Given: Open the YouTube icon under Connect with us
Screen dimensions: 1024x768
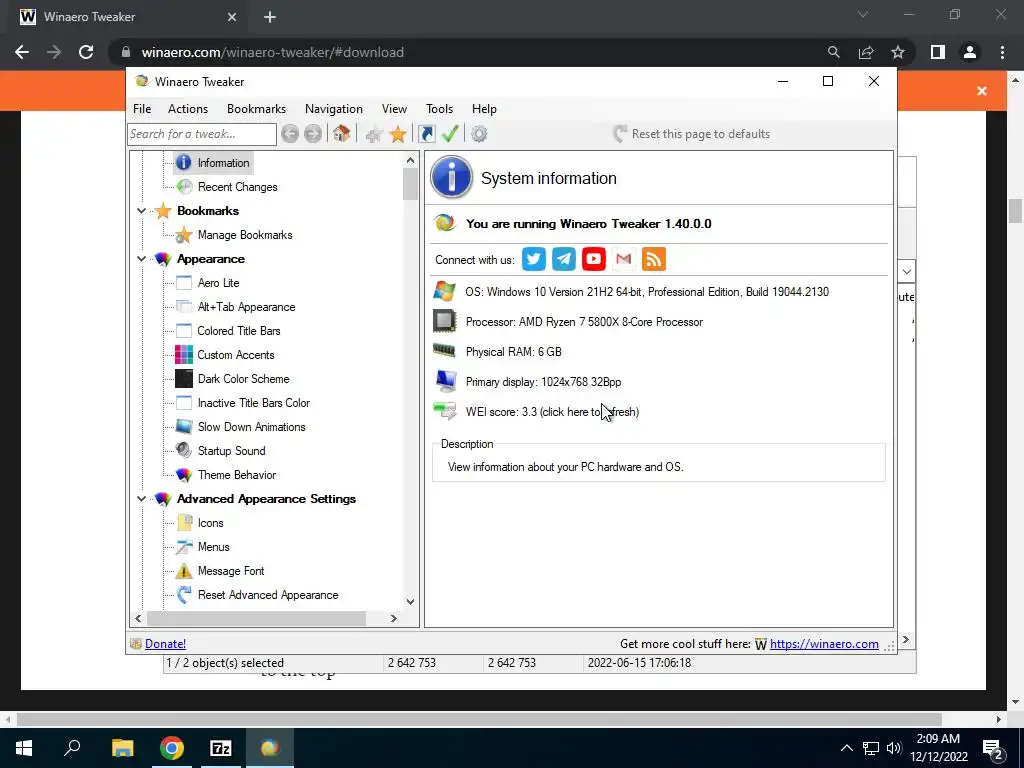Looking at the screenshot, I should [594, 259].
